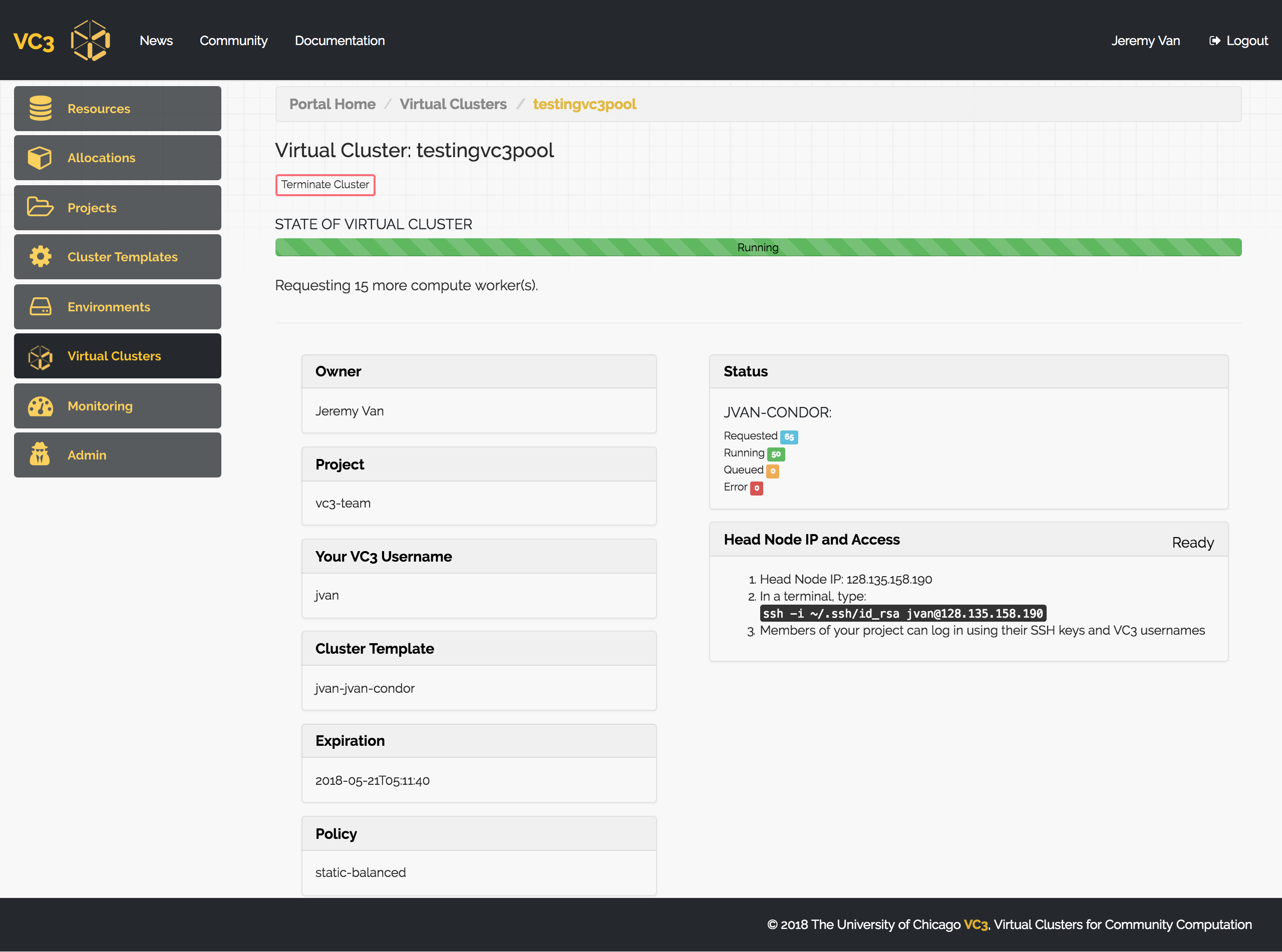Screen dimensions: 1282x952
Task: Click the expiration date 2018-05-21T05:11:40
Action: (x=373, y=780)
